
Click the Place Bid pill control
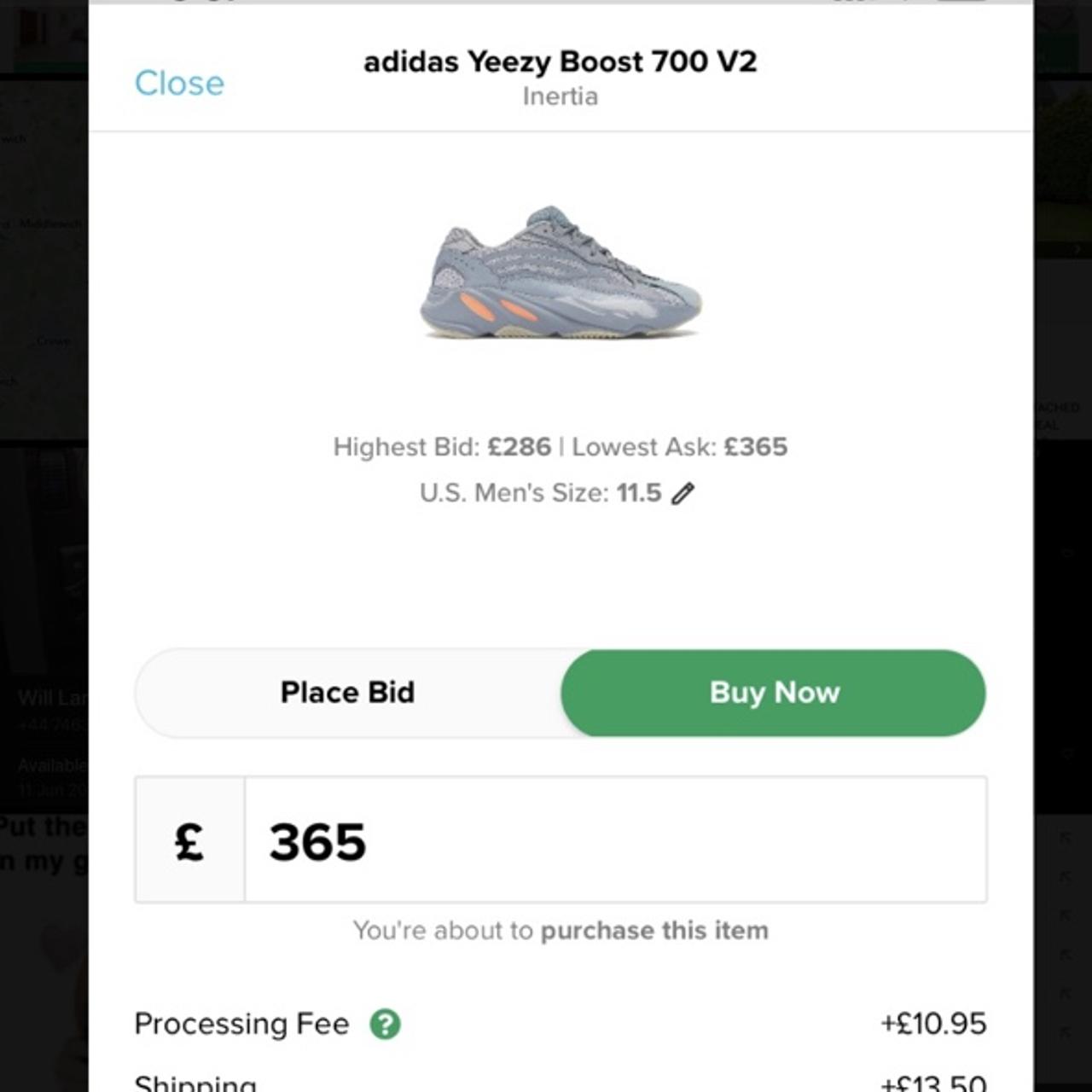tap(346, 693)
